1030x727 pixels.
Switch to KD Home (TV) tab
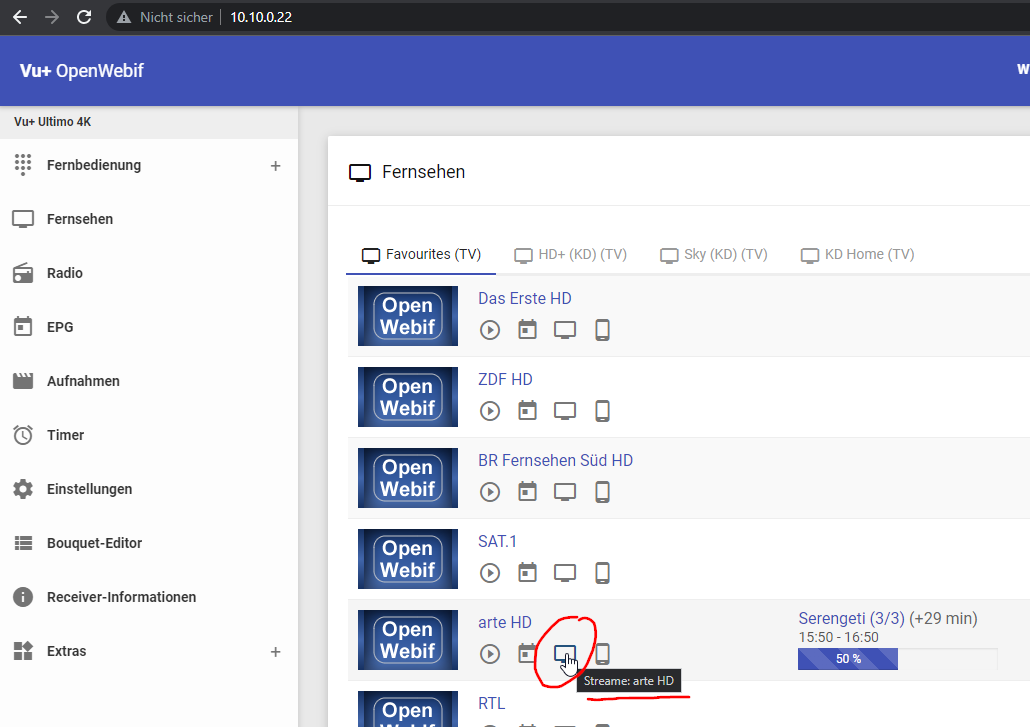pos(857,255)
